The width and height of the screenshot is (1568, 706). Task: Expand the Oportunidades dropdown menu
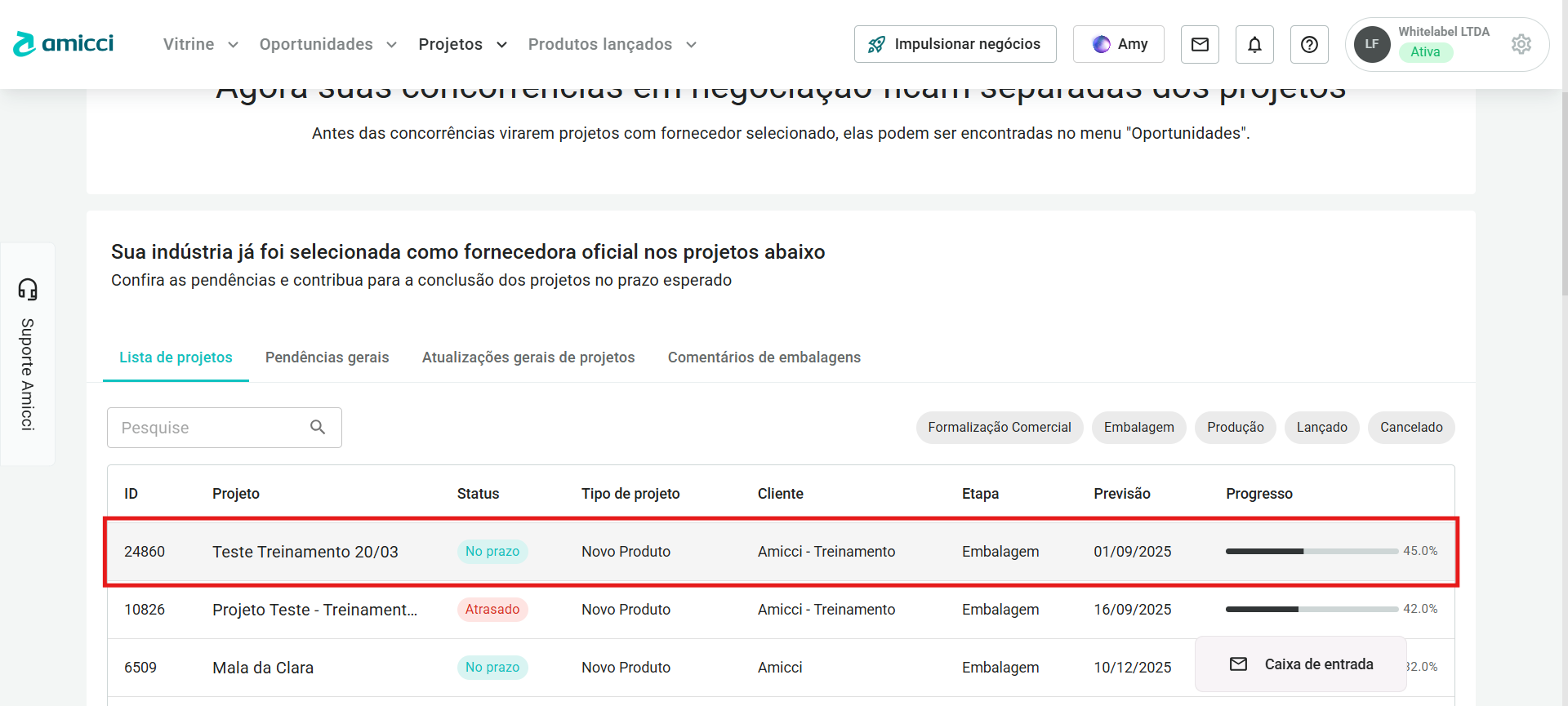click(327, 44)
